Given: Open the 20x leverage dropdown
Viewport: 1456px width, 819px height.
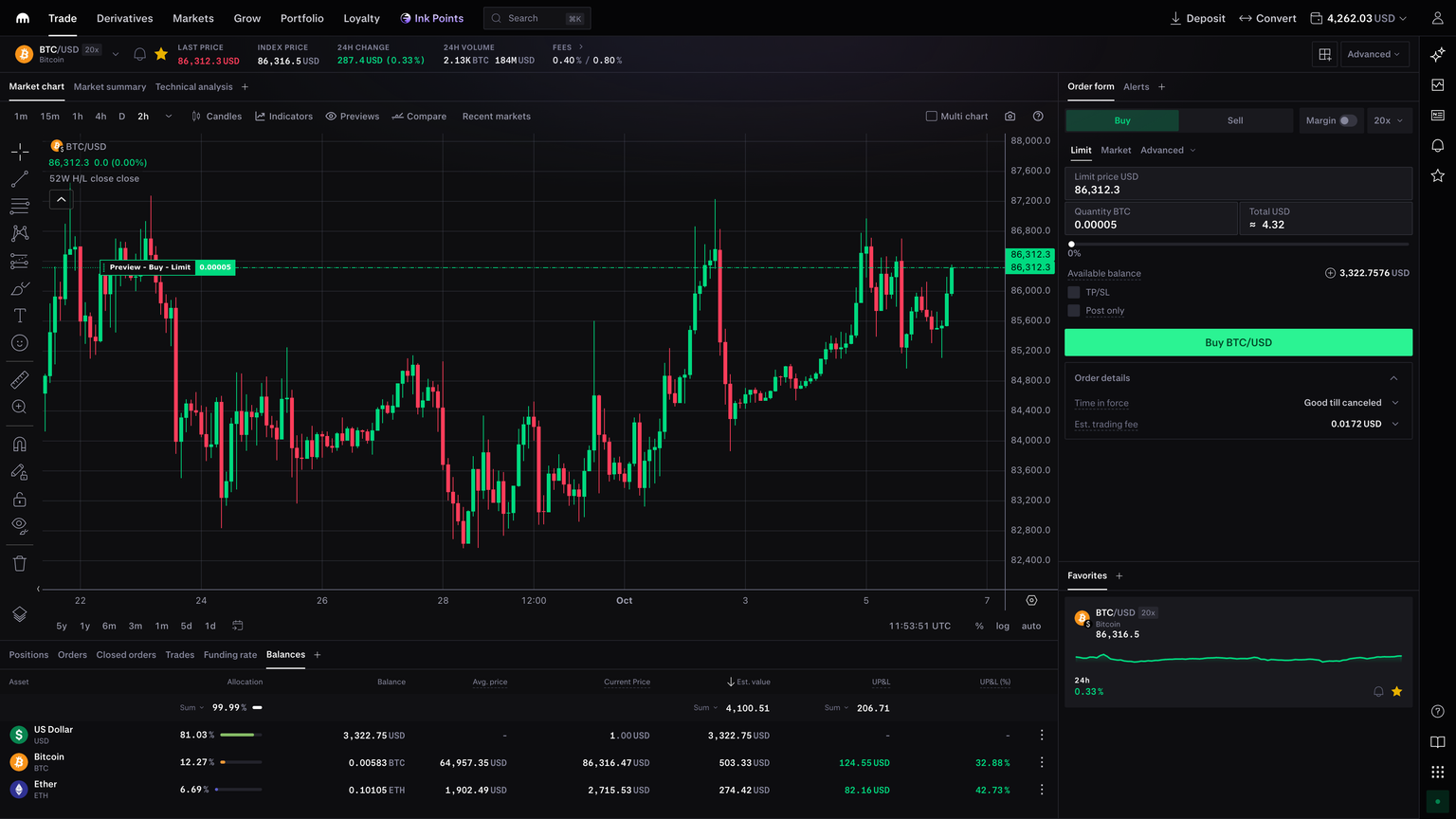Looking at the screenshot, I should [x=1389, y=120].
